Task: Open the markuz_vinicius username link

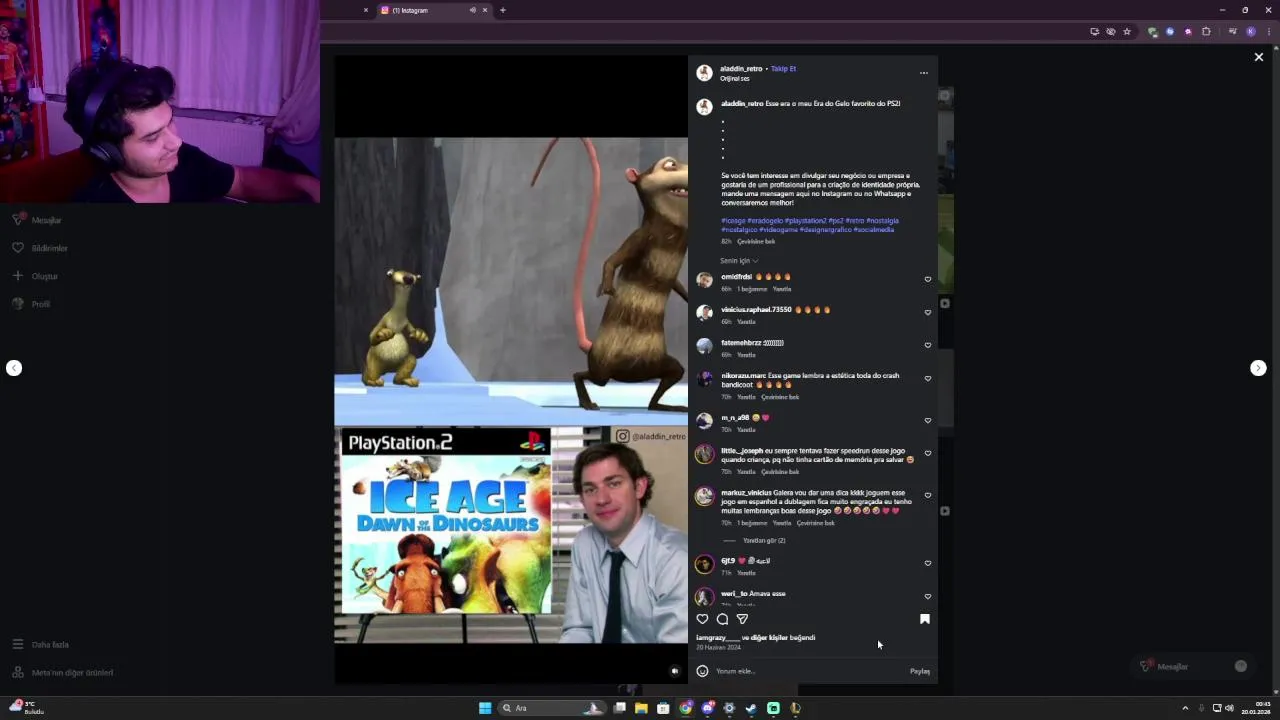Action: [x=746, y=493]
